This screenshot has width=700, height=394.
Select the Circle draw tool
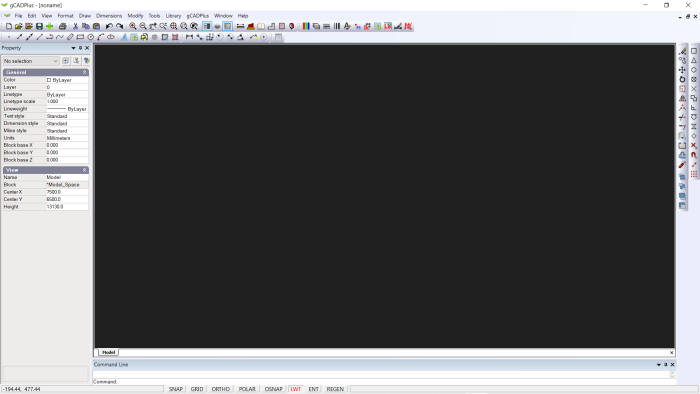91,37
